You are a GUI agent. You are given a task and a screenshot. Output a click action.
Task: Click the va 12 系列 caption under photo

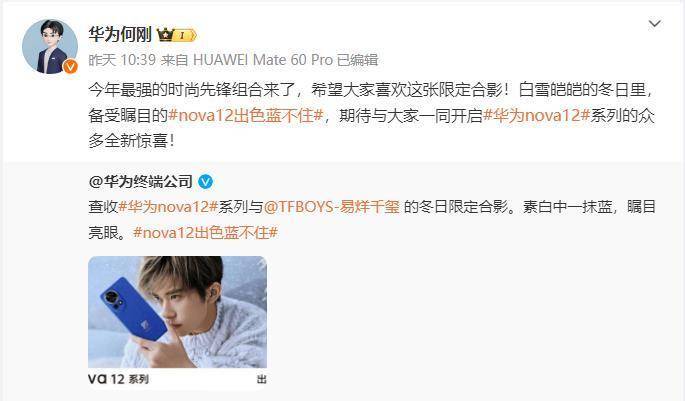tap(118, 379)
